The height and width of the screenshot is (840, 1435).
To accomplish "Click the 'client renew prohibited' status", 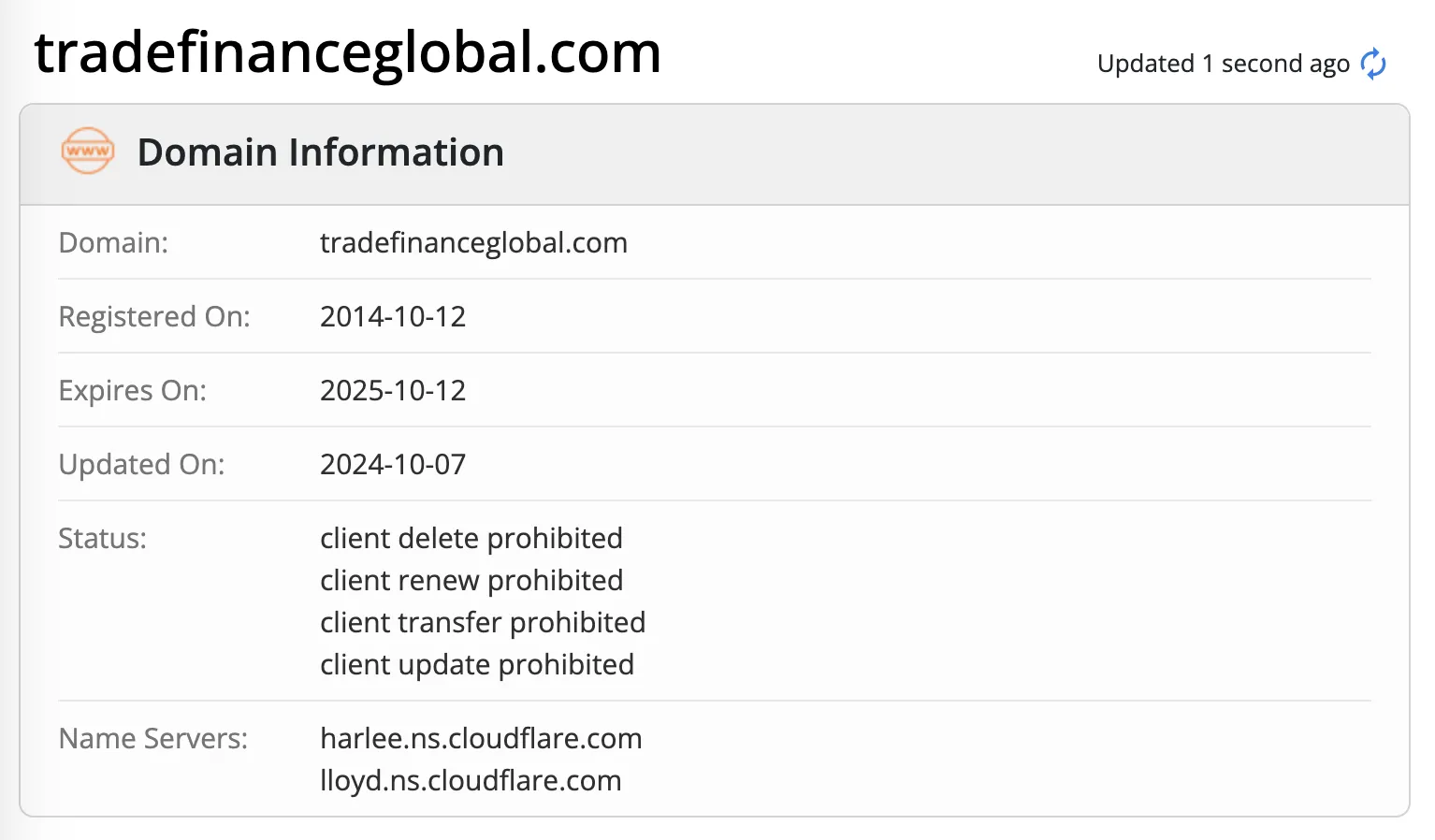I will pyautogui.click(x=471, y=581).
